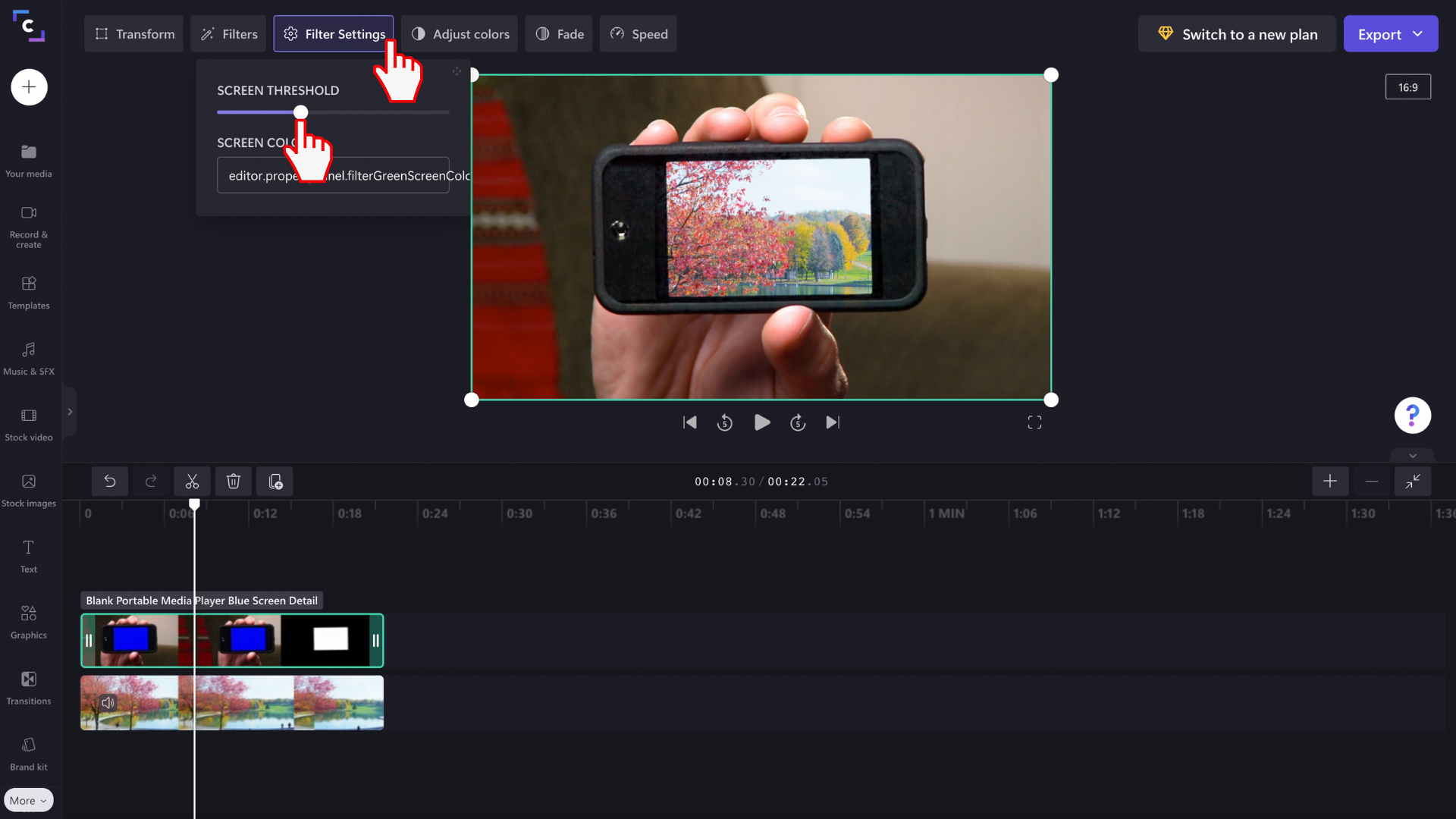The height and width of the screenshot is (819, 1456).
Task: Adjust the Screen Threshold slider
Action: coord(300,111)
